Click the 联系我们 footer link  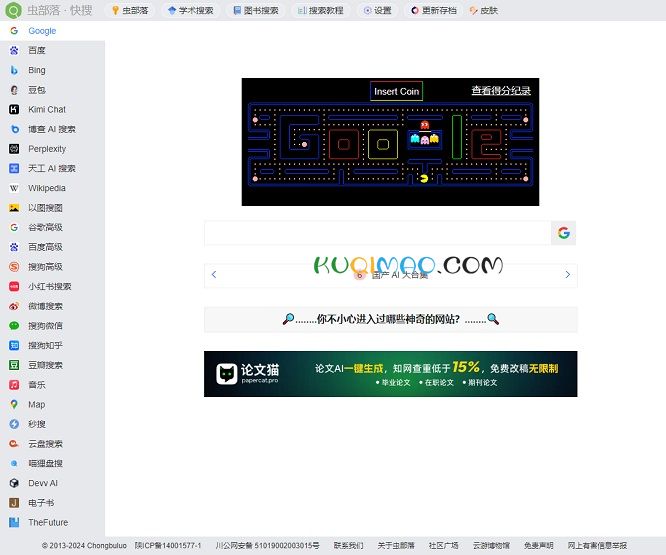[x=349, y=545]
